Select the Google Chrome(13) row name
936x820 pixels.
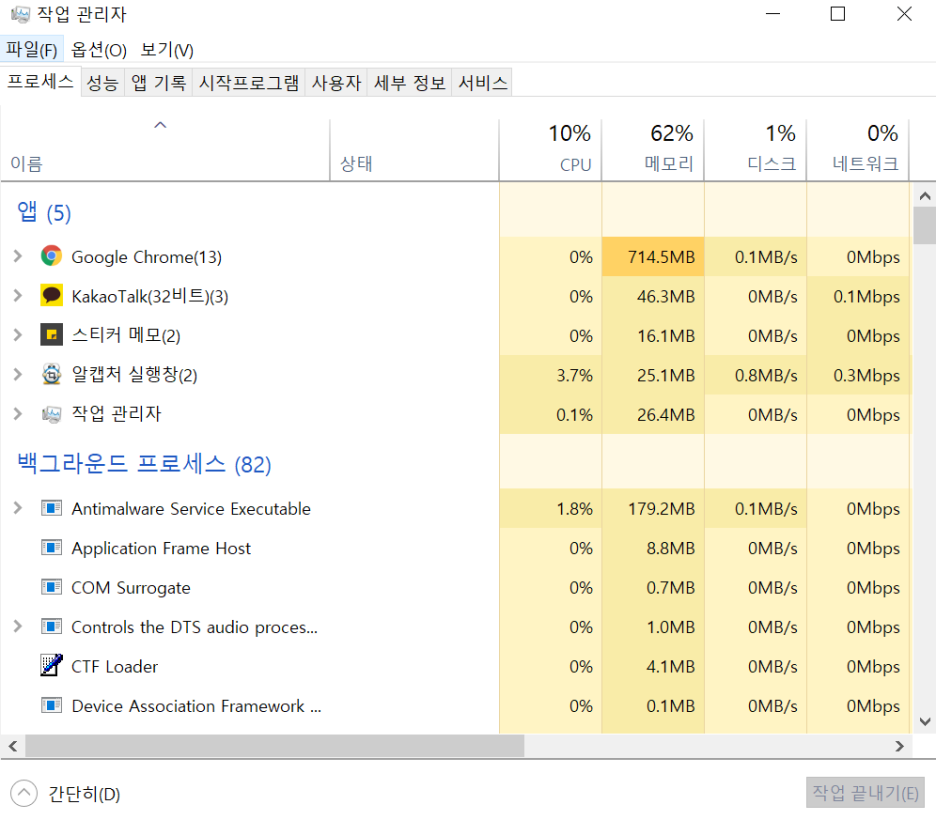pos(146,257)
